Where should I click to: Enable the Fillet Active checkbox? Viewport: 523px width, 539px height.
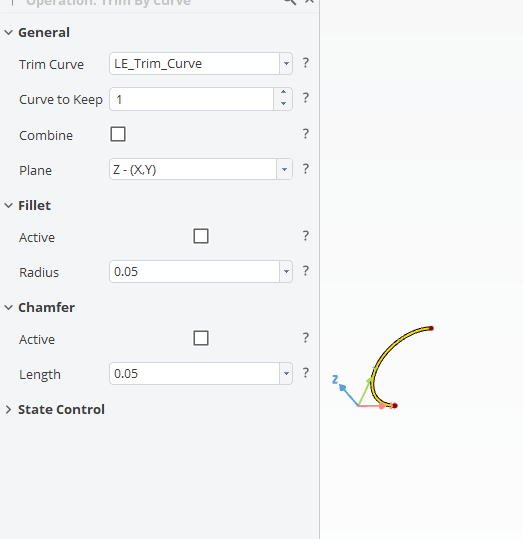pyautogui.click(x=201, y=236)
